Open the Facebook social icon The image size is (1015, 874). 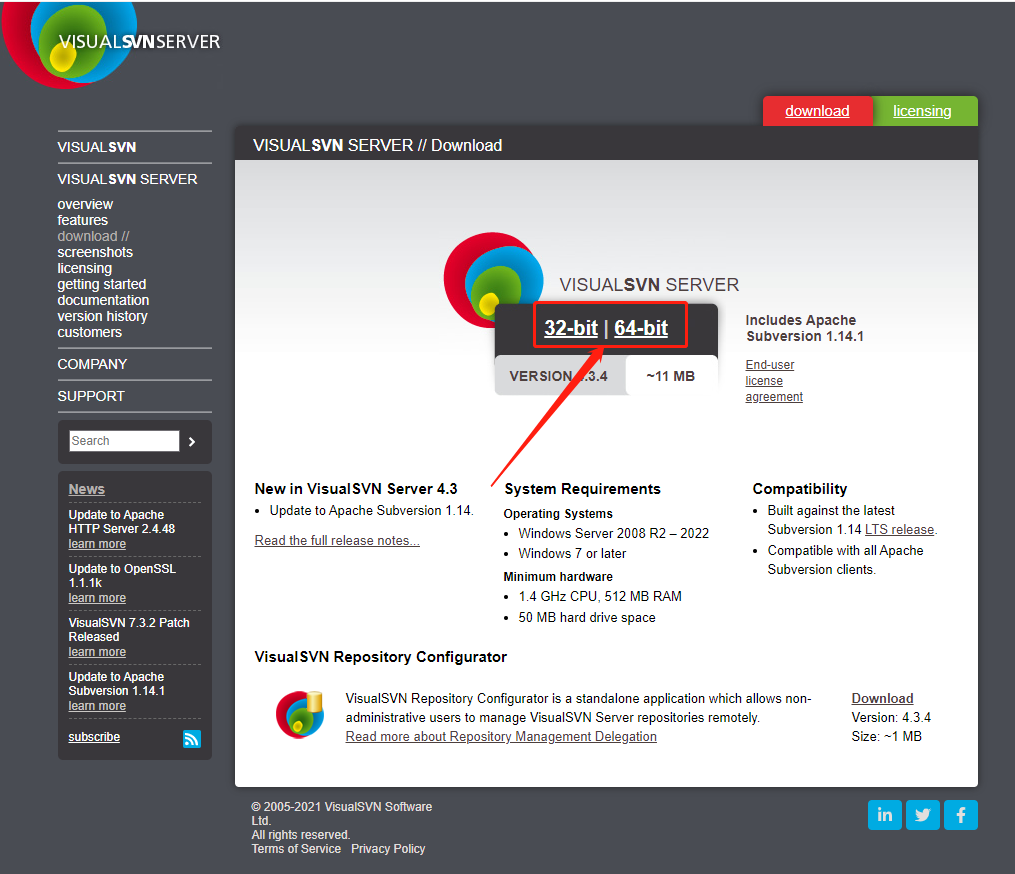click(x=961, y=814)
